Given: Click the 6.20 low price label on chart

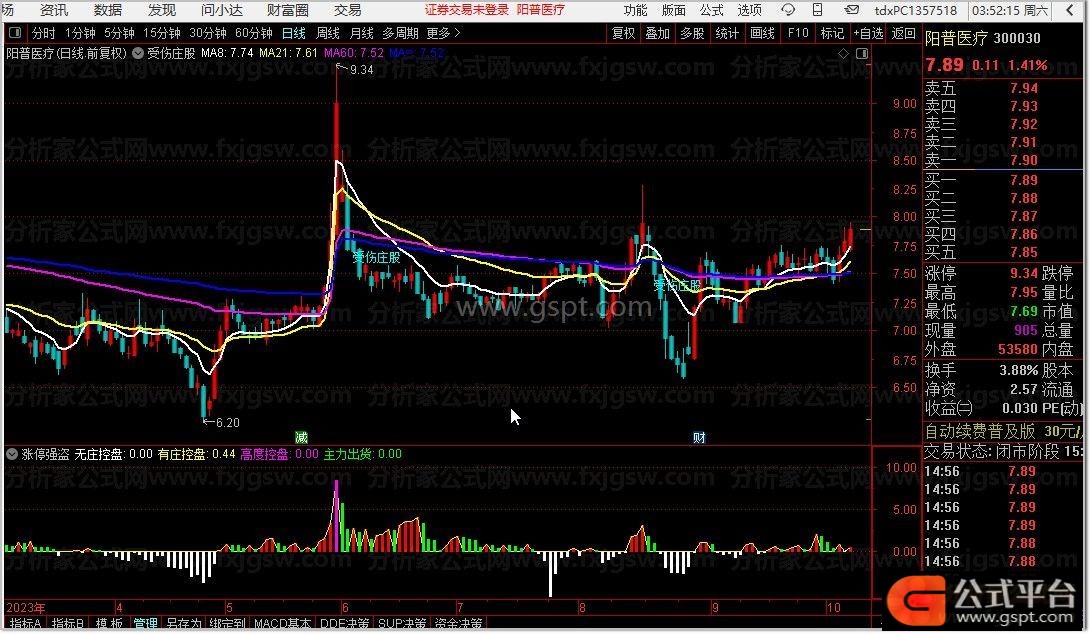Looking at the screenshot, I should 226,422.
